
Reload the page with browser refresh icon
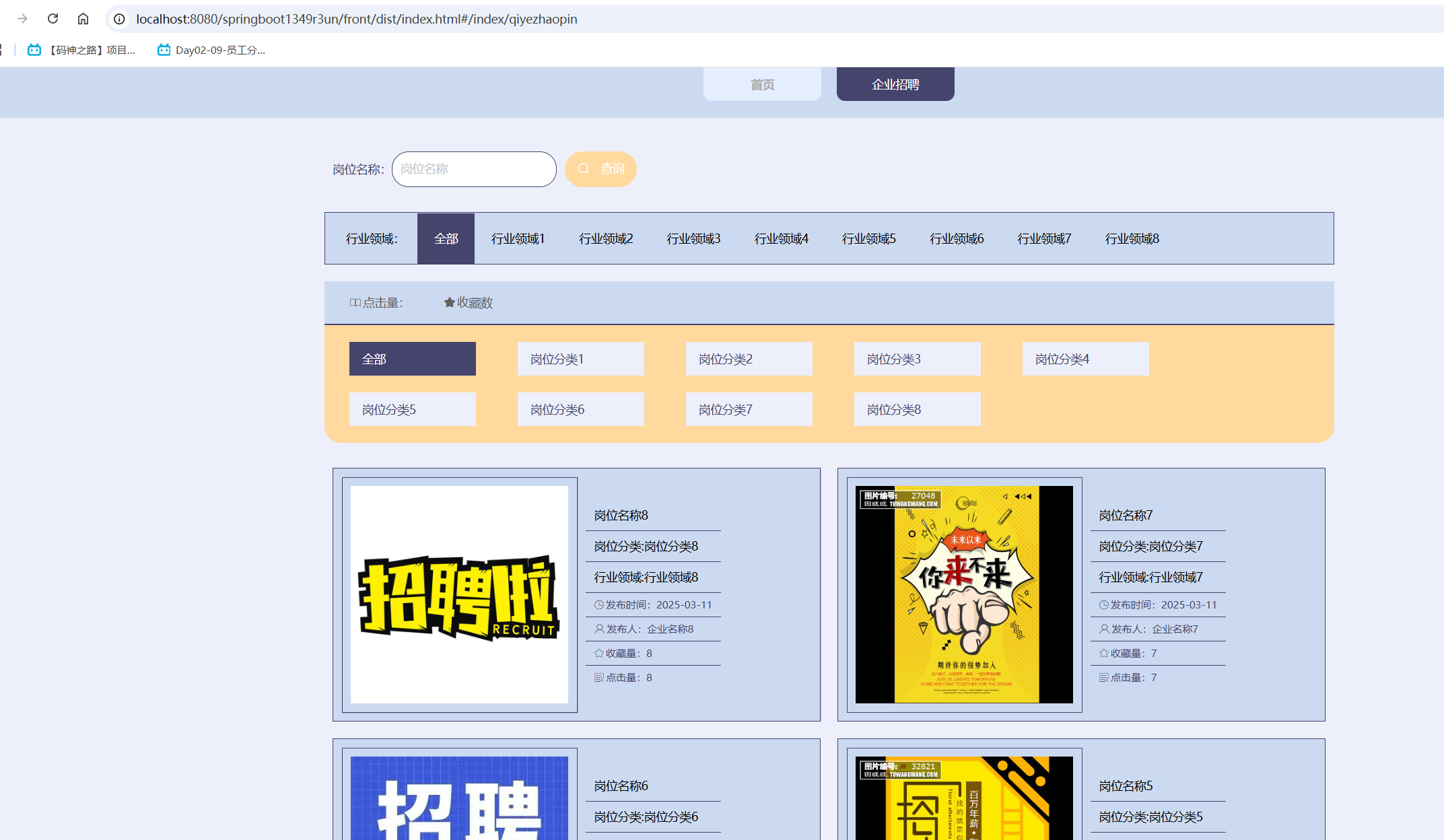(x=53, y=19)
